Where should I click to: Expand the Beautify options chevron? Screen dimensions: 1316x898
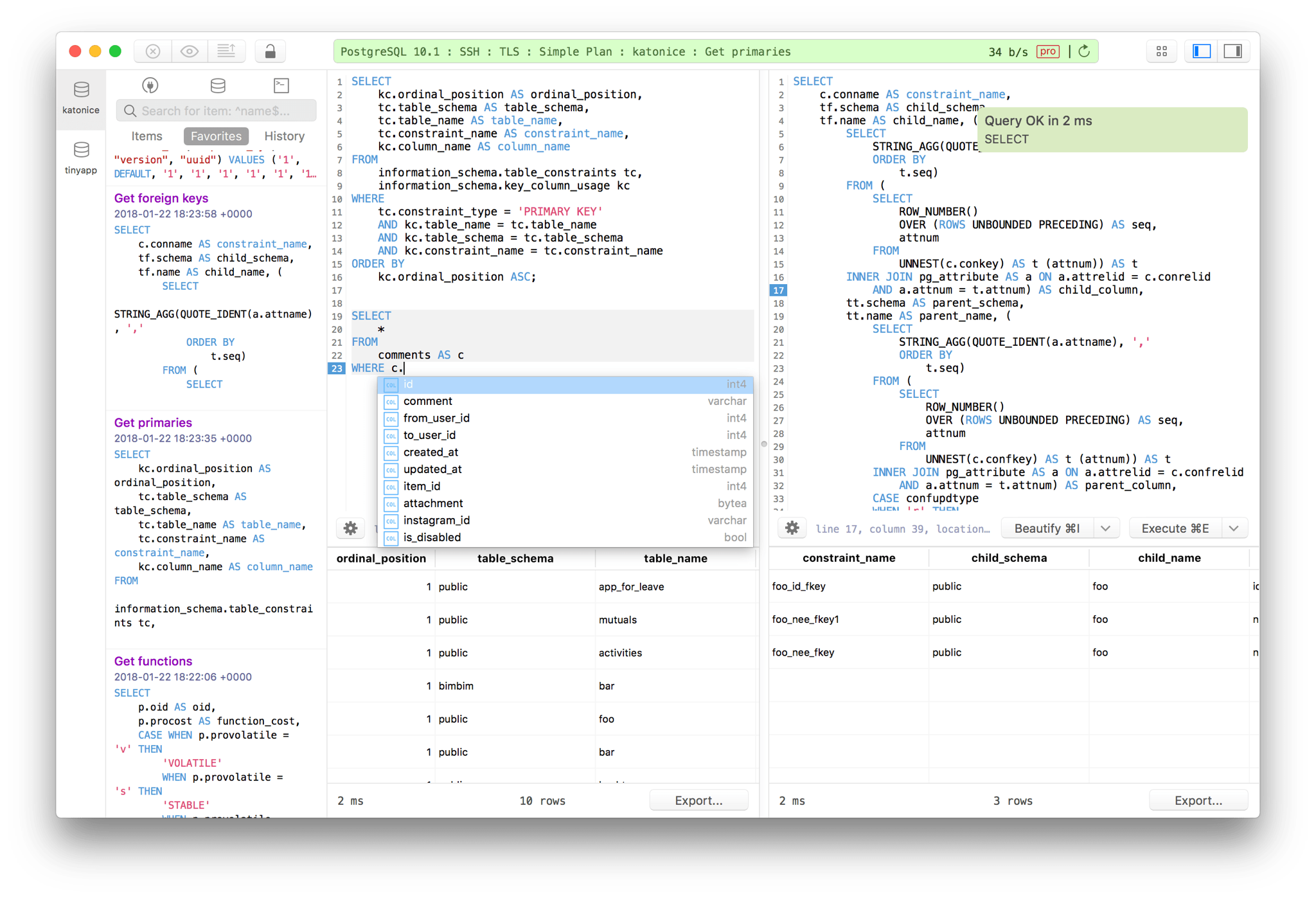(1106, 528)
